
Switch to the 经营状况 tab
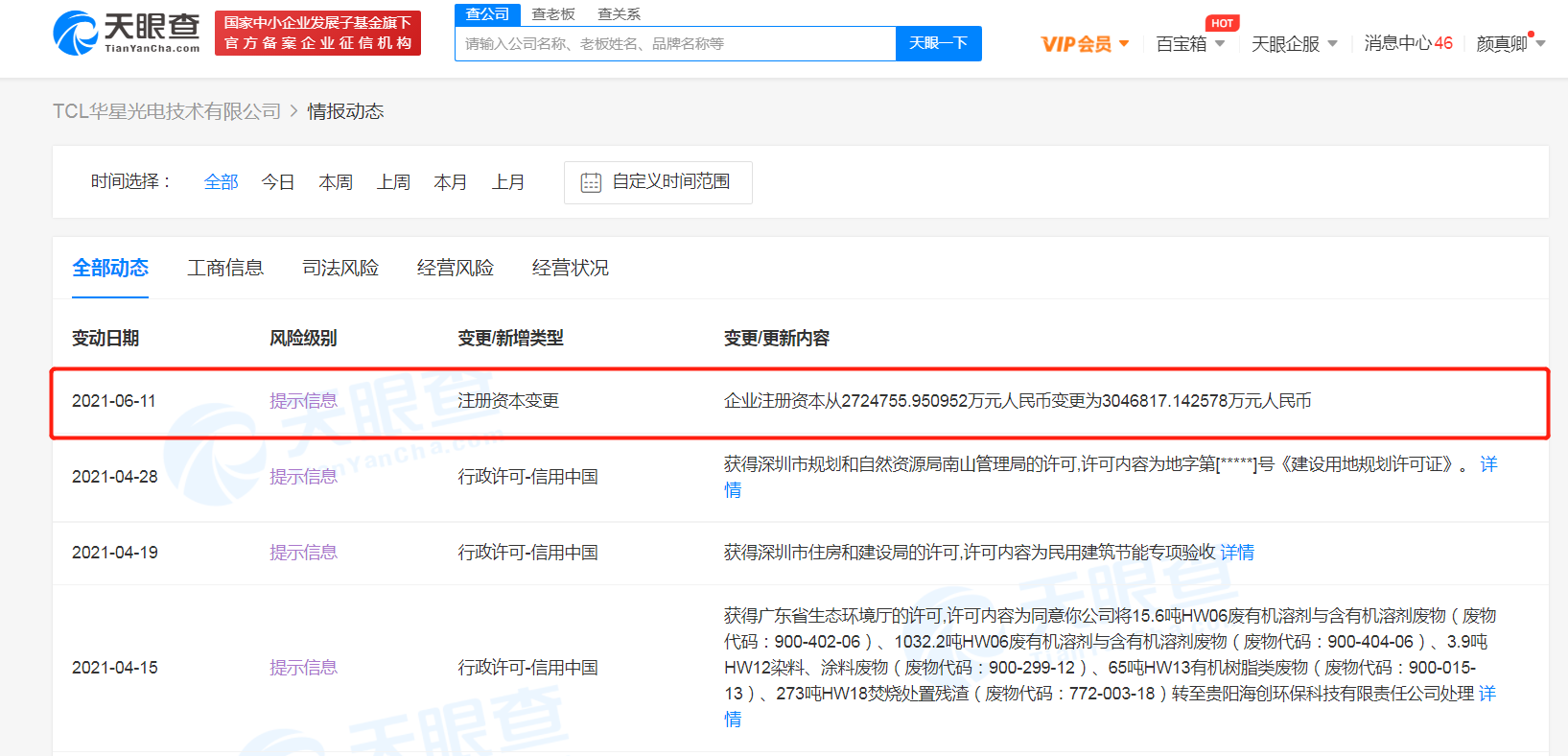tap(571, 268)
